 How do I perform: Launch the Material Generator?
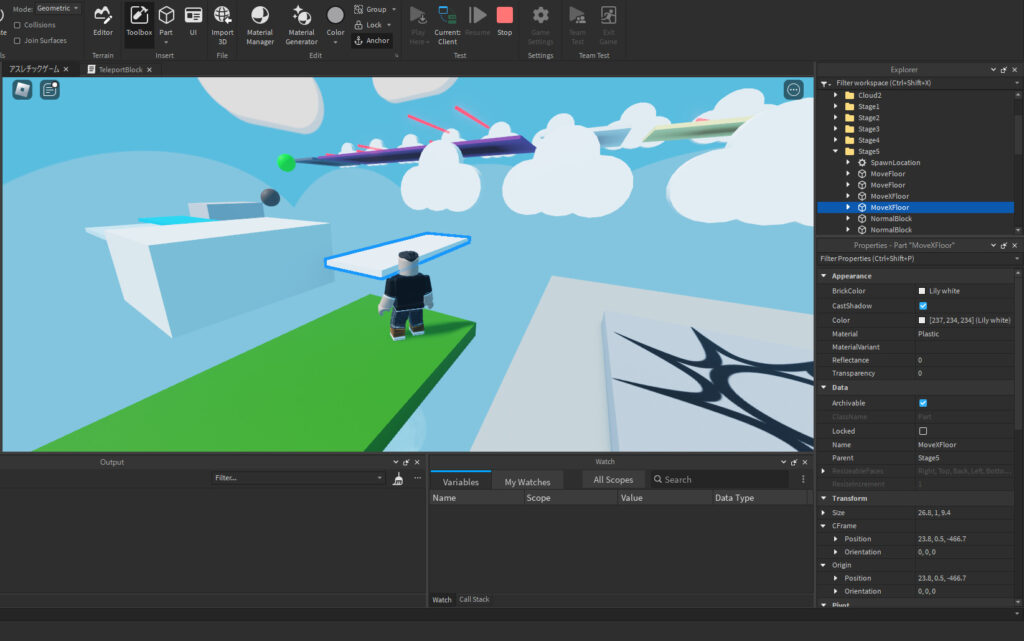point(301,25)
